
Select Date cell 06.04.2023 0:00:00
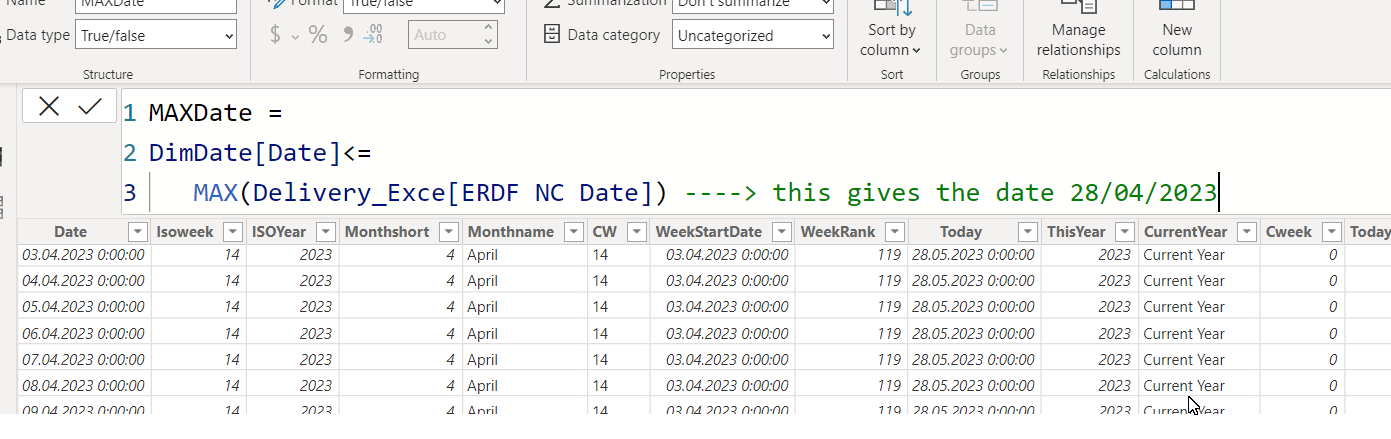[83, 334]
